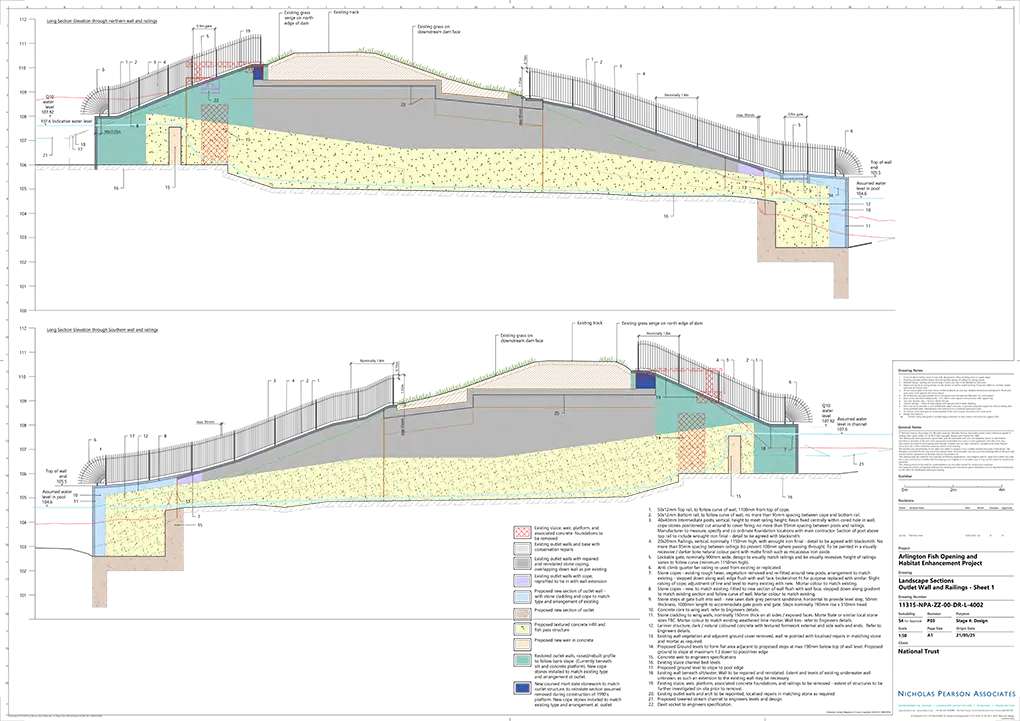Viewport: 1020px width, 721px height.
Task: Click the small dark blue block in upper section
Action: [258, 73]
